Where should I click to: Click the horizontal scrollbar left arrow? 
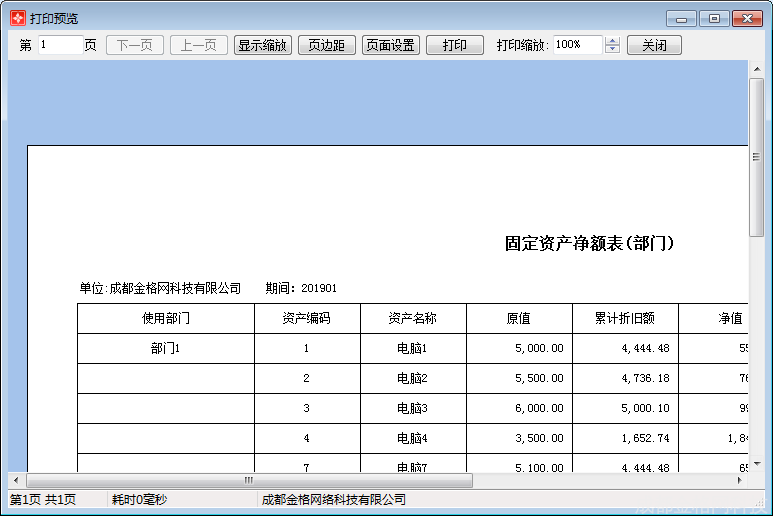pyautogui.click(x=15, y=481)
